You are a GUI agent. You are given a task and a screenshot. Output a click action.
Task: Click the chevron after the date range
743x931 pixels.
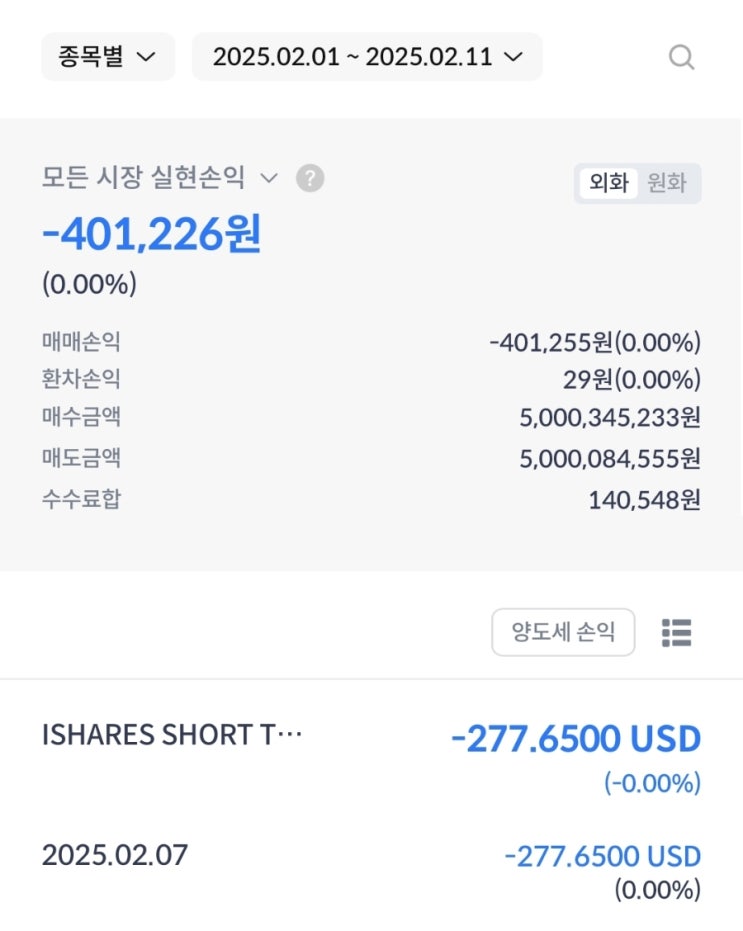point(513,57)
